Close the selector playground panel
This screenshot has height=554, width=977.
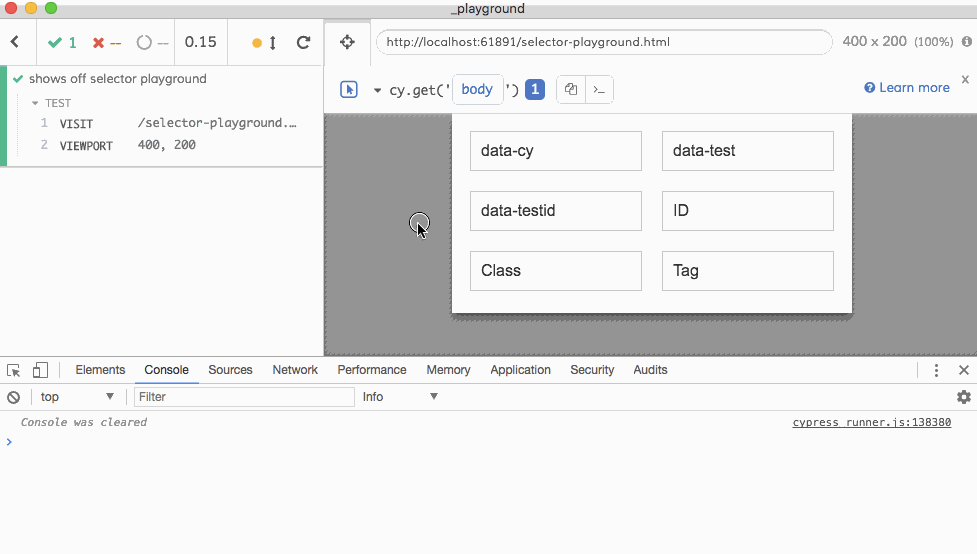(x=965, y=79)
